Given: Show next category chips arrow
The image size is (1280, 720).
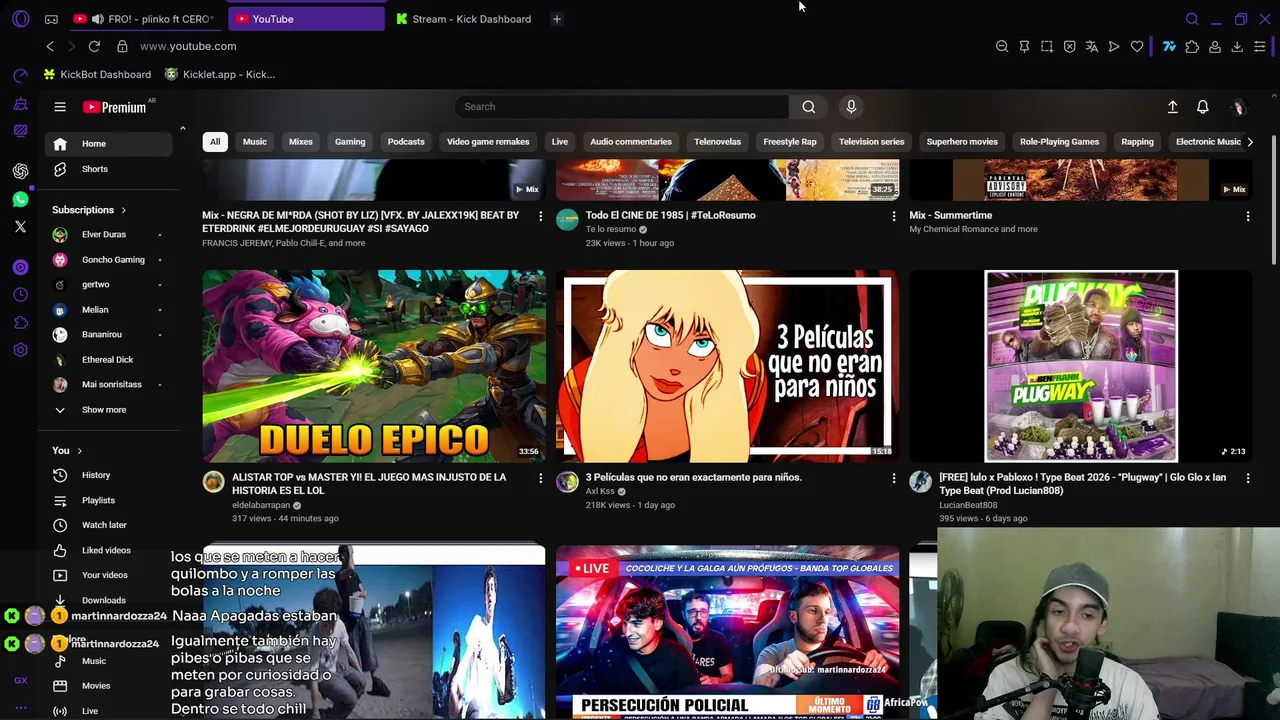Looking at the screenshot, I should tap(1250, 142).
